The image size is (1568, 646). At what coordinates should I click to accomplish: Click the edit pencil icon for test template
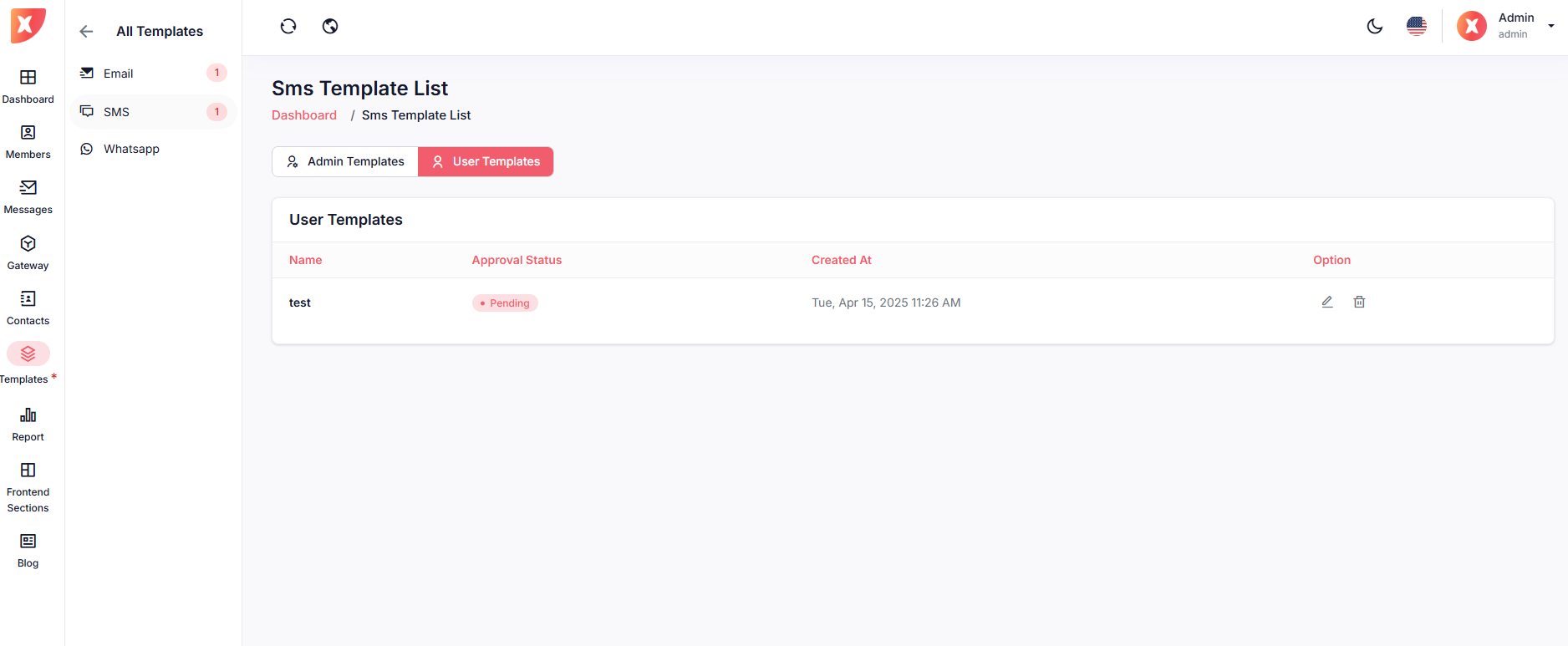click(1326, 302)
